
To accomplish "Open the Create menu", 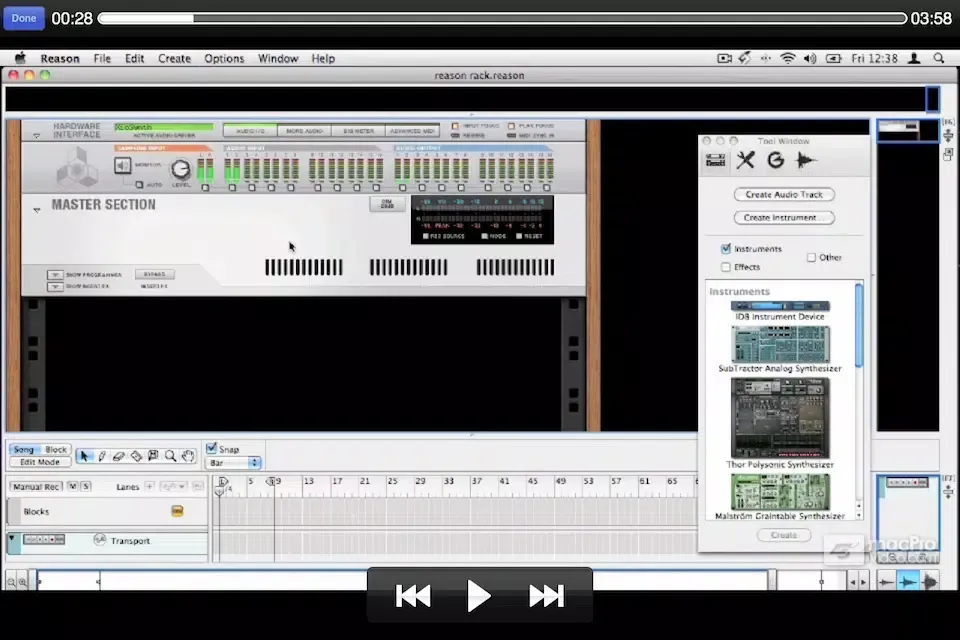I will (174, 58).
